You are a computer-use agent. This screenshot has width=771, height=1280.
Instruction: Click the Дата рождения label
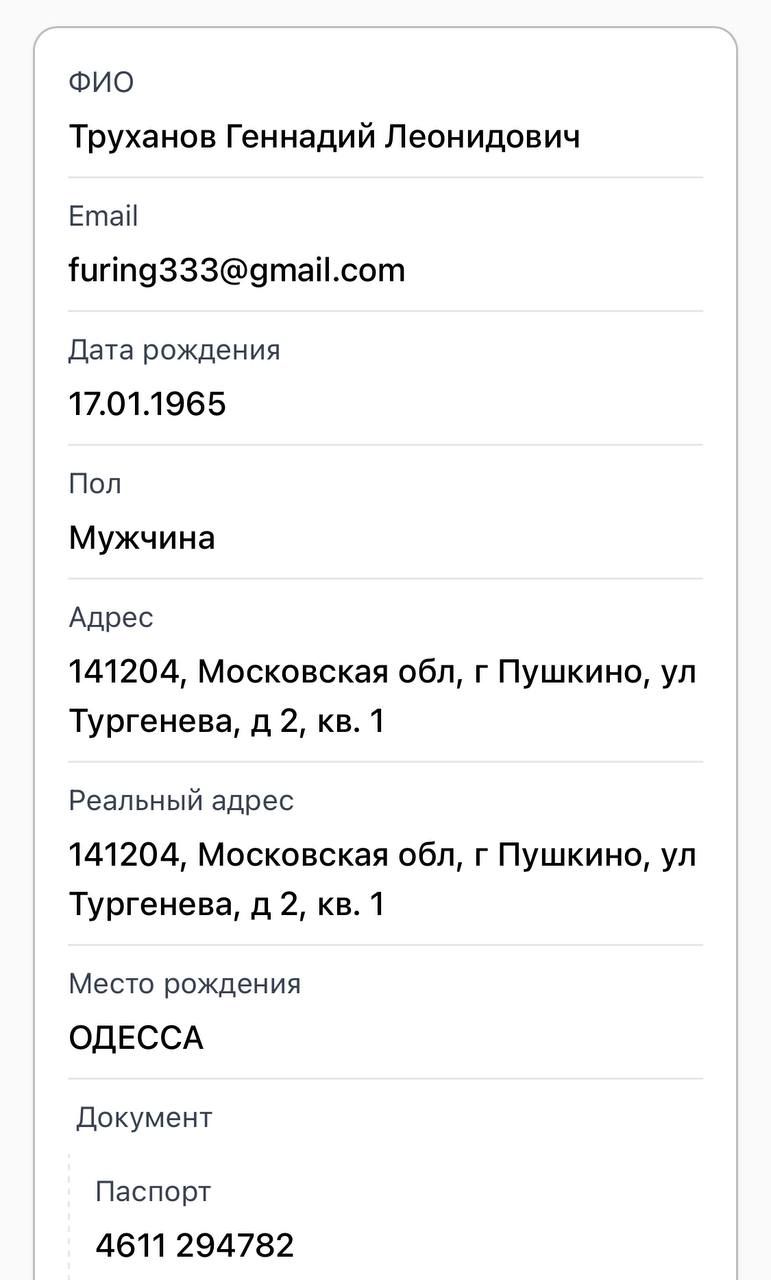pyautogui.click(x=174, y=350)
